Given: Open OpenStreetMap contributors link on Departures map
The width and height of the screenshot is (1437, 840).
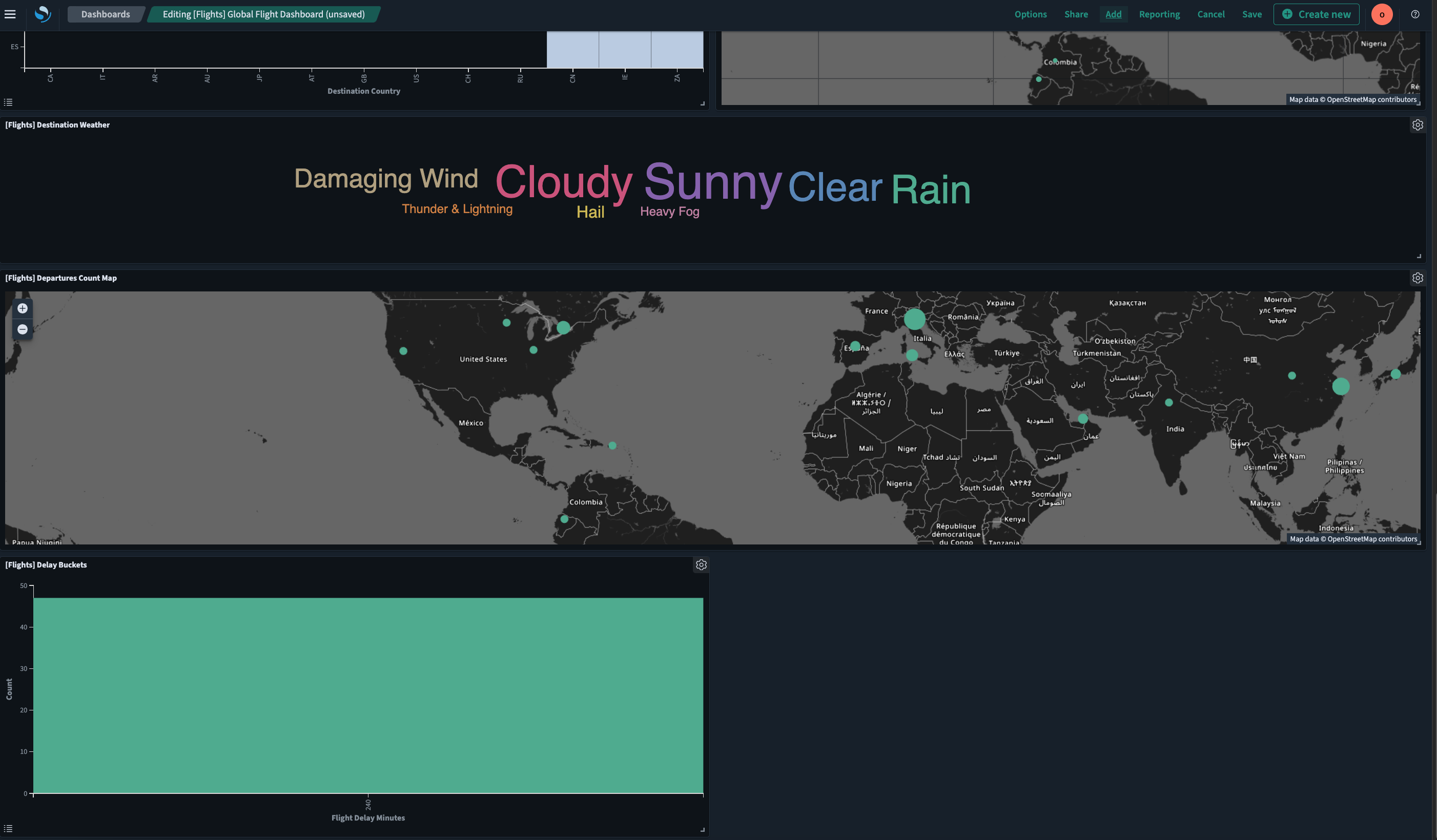Looking at the screenshot, I should (x=1372, y=538).
